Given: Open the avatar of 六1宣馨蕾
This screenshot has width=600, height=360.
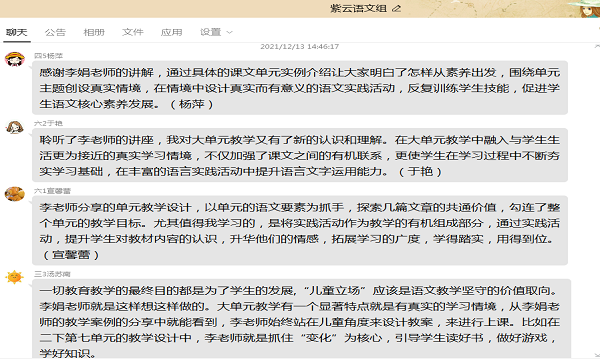Looking at the screenshot, I should pyautogui.click(x=15, y=194).
